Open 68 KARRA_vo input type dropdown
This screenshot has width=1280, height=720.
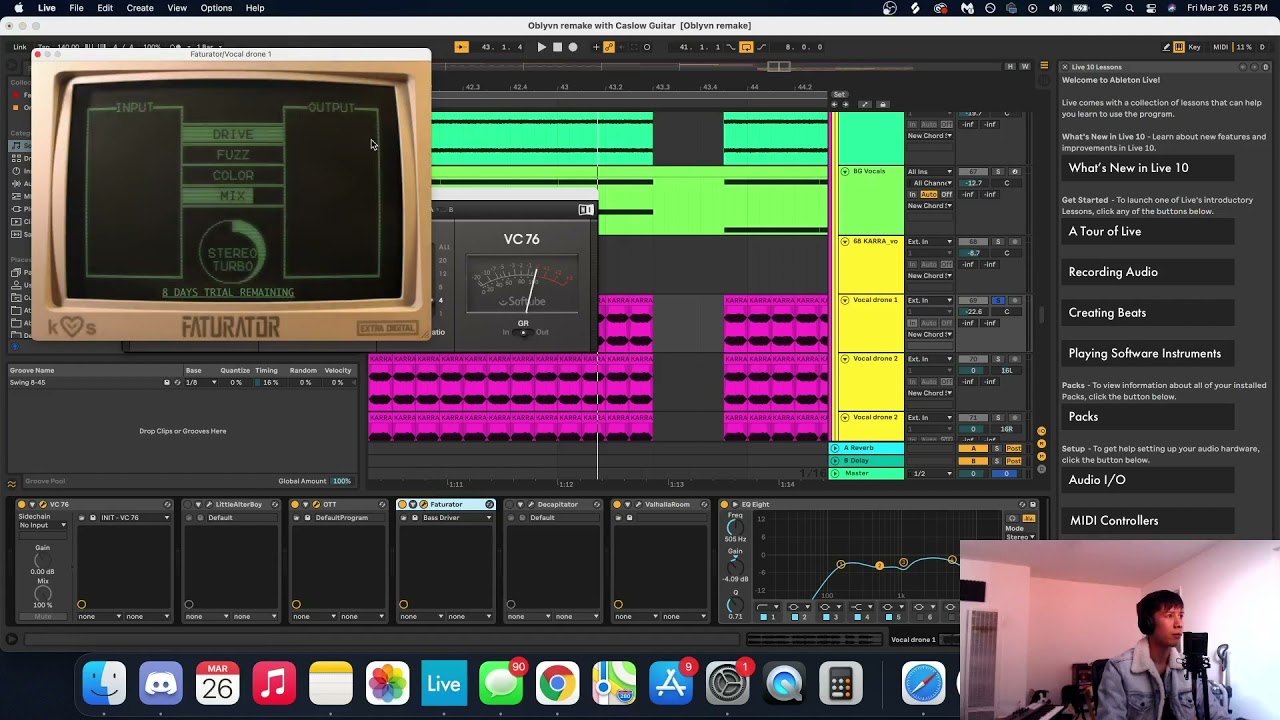pyautogui.click(x=930, y=242)
